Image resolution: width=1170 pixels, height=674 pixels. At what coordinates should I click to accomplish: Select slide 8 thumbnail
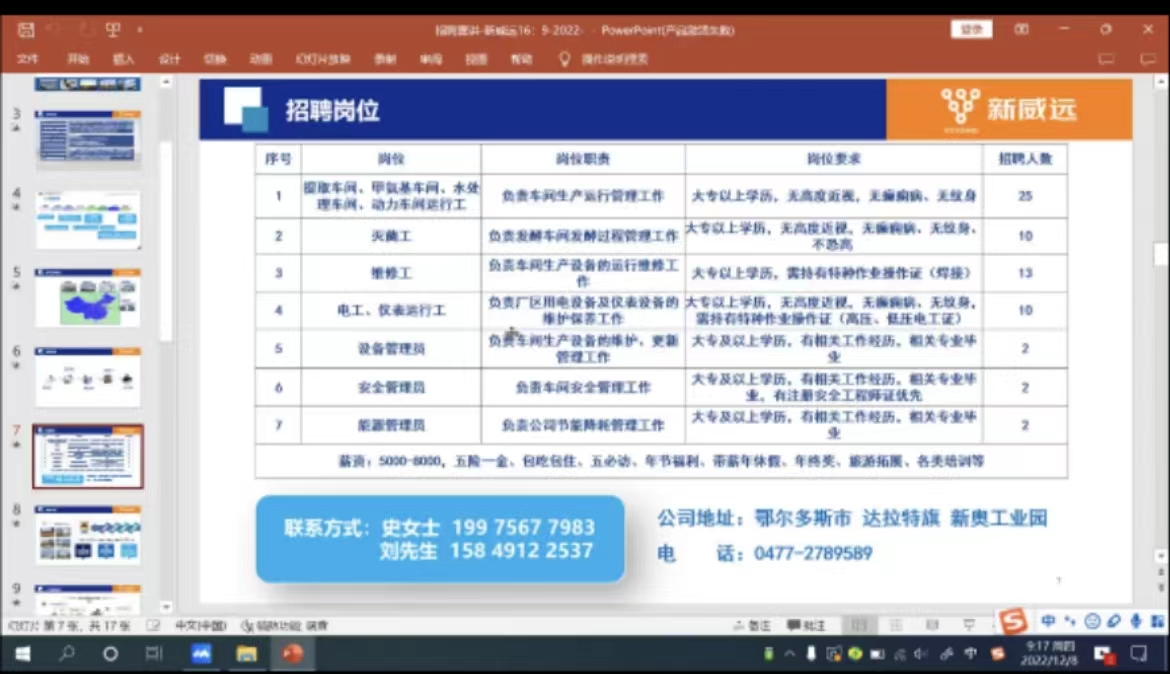[x=87, y=534]
